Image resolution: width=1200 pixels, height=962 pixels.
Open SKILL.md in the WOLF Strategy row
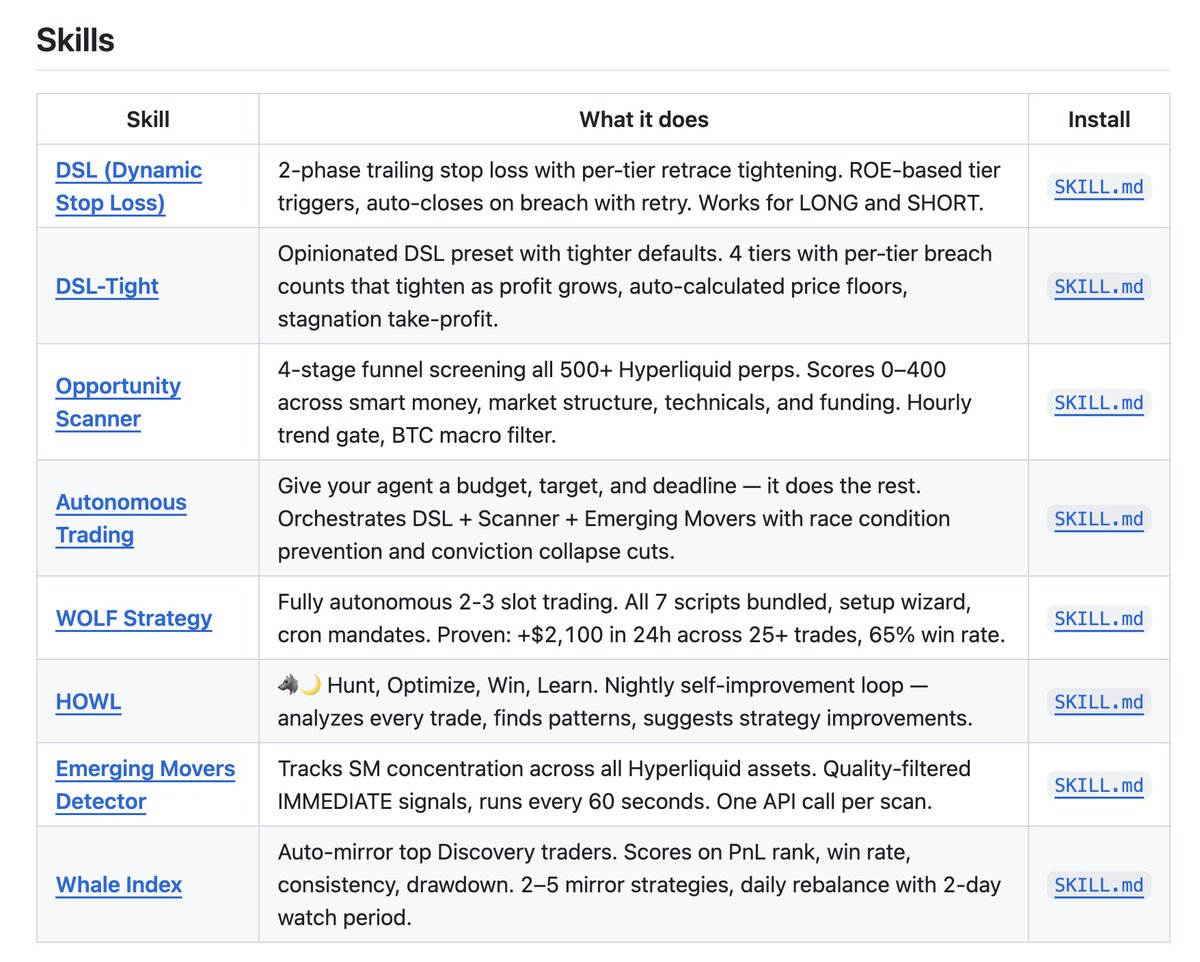point(1099,618)
